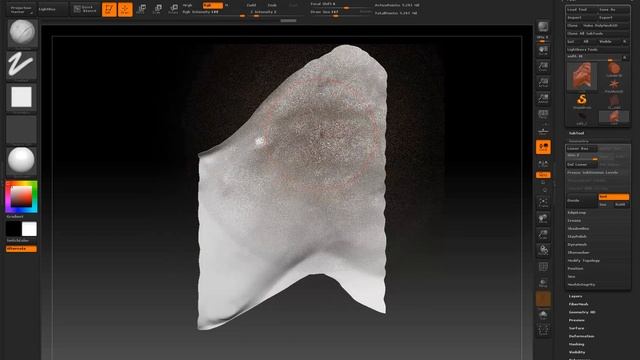This screenshot has height=360, width=640.
Task: Toggle the Floor grid
Action: [543, 131]
